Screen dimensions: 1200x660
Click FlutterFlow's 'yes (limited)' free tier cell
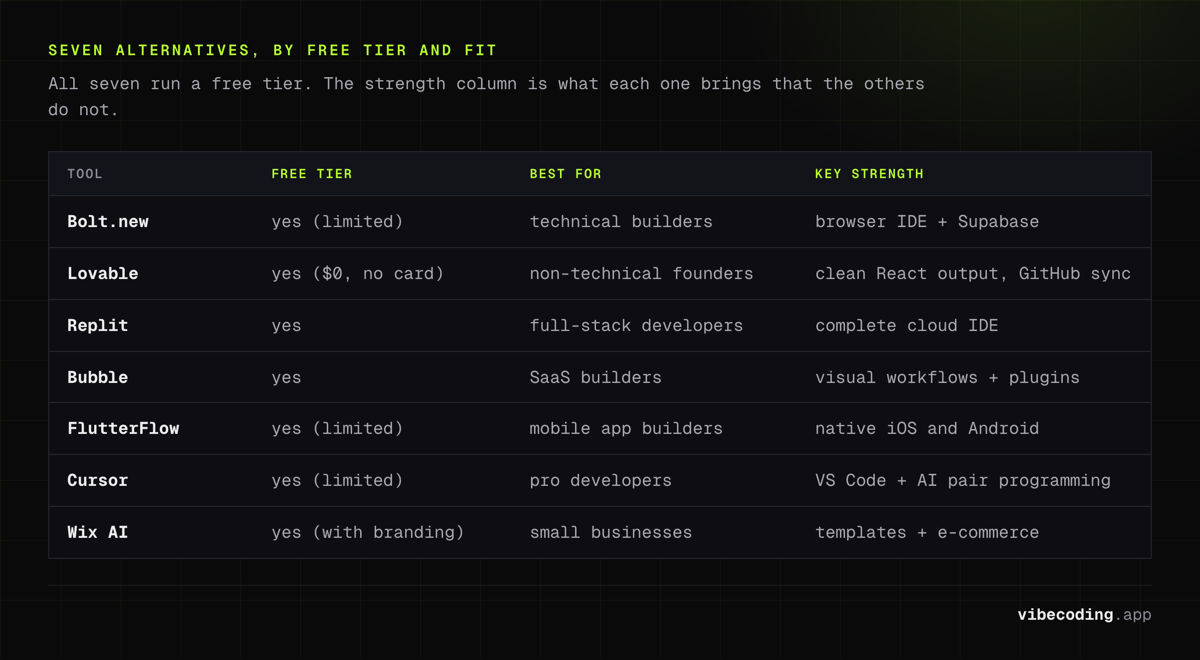click(337, 429)
